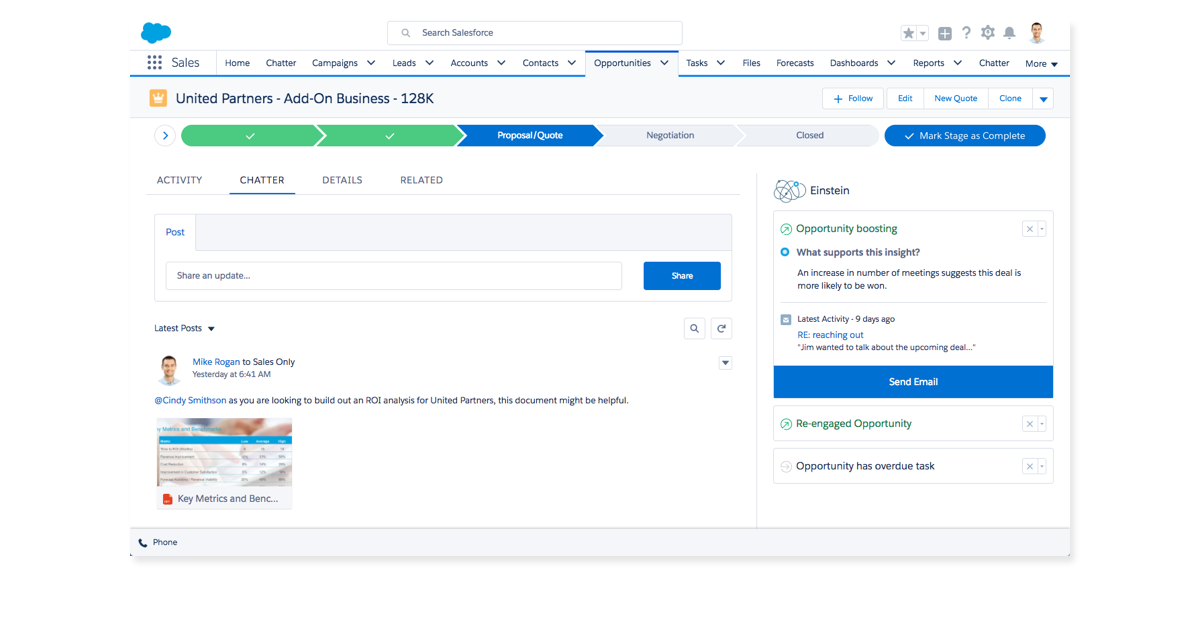This screenshot has width=1200, height=640.
Task: Refresh the Chatter feed
Action: click(720, 328)
